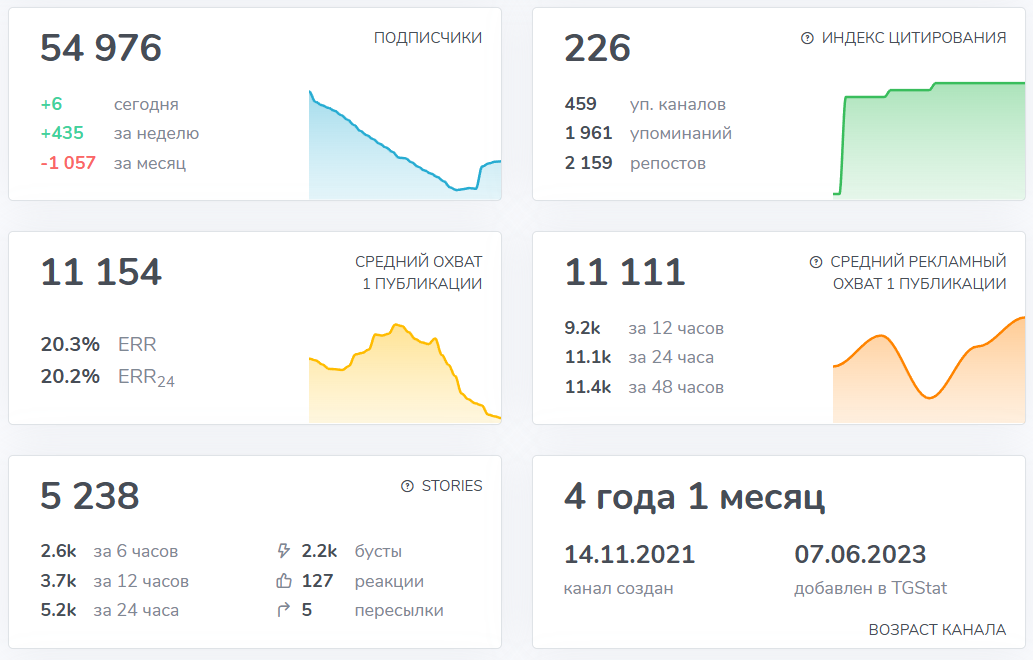The height and width of the screenshot is (660, 1033).
Task: Click the thumbs-up icon next to реакции
Action: pos(283,580)
